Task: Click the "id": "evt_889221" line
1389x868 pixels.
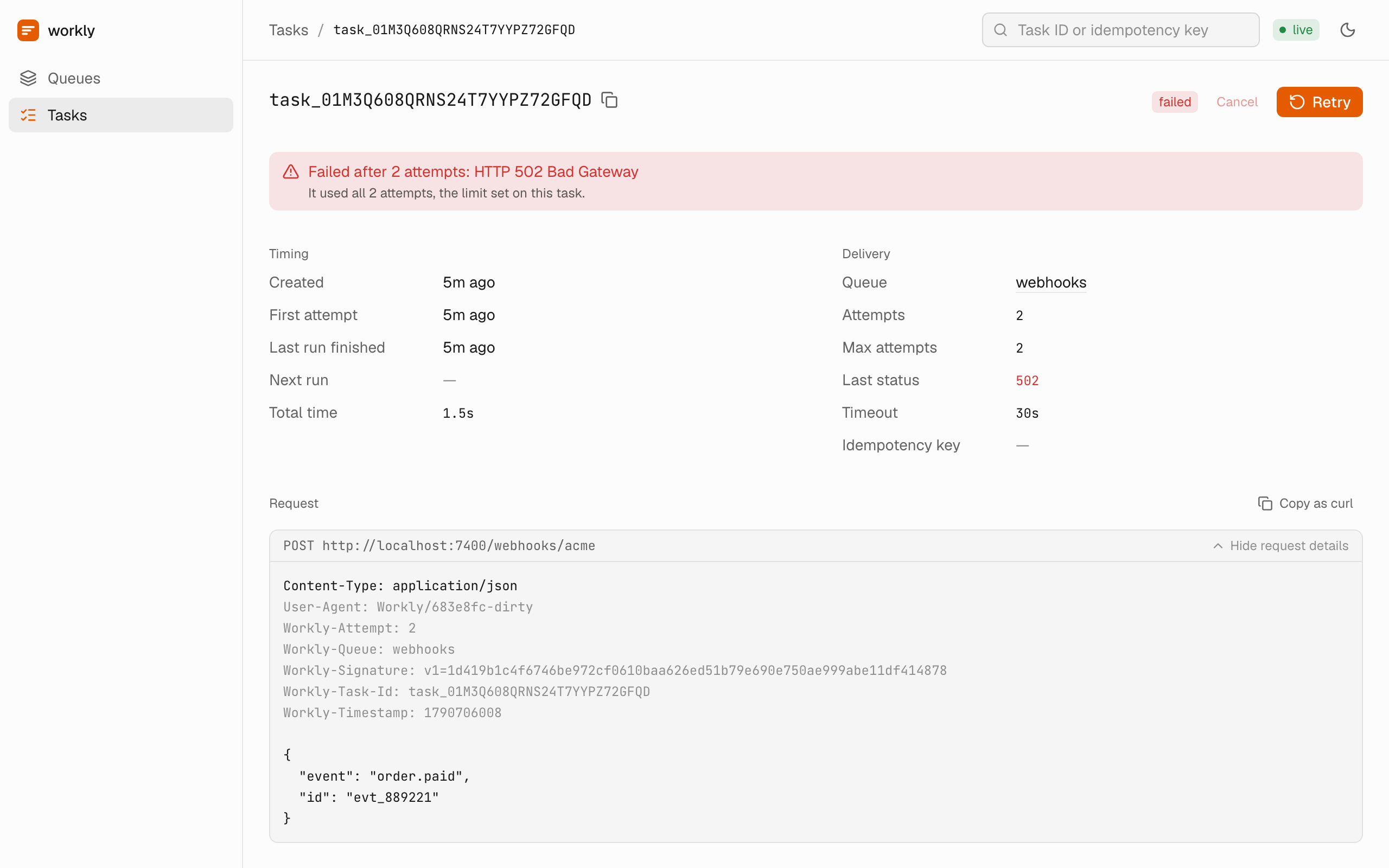Action: click(369, 797)
